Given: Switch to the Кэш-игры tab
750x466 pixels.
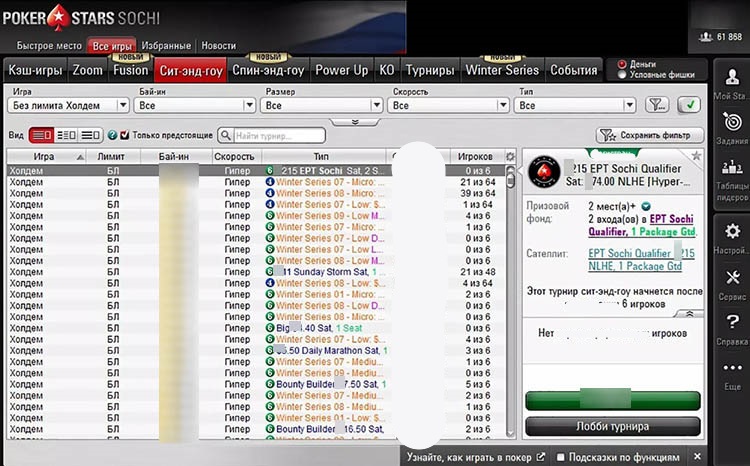Looking at the screenshot, I should coord(35,70).
